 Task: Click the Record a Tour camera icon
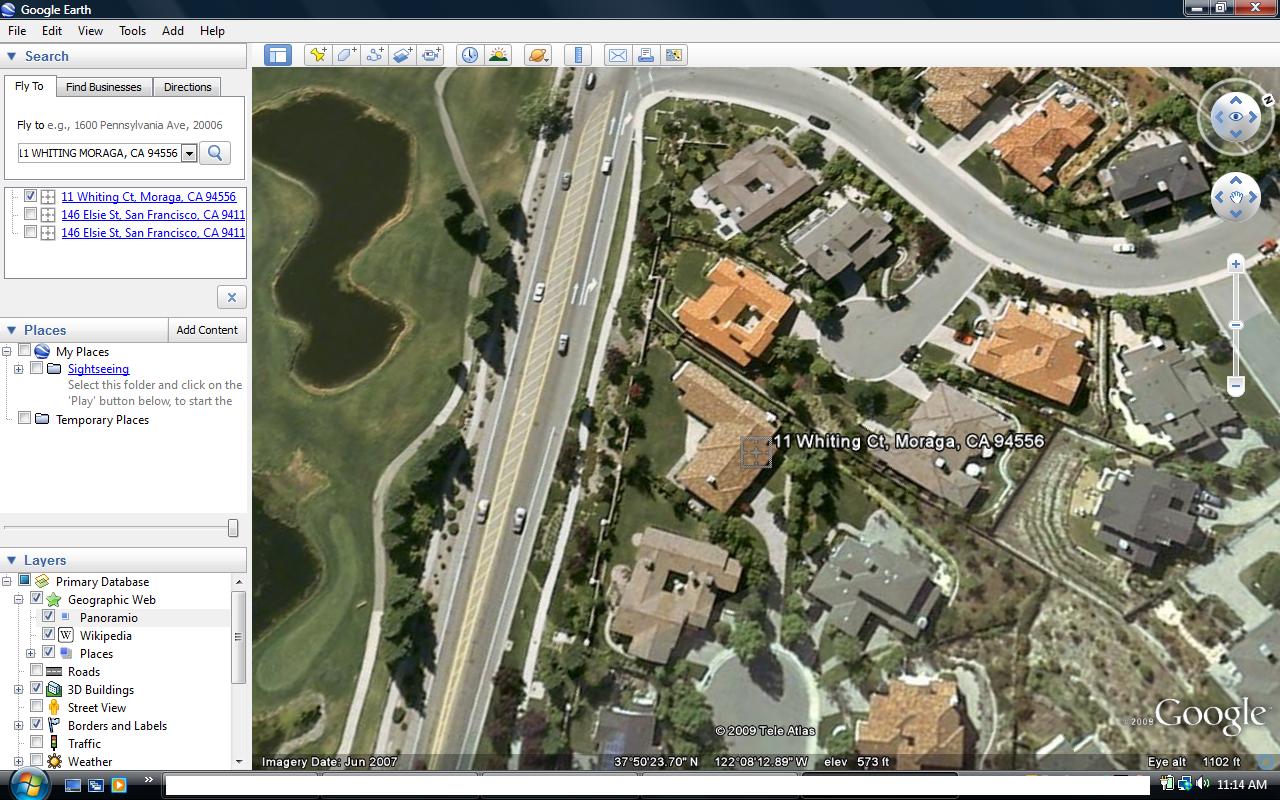tap(431, 55)
